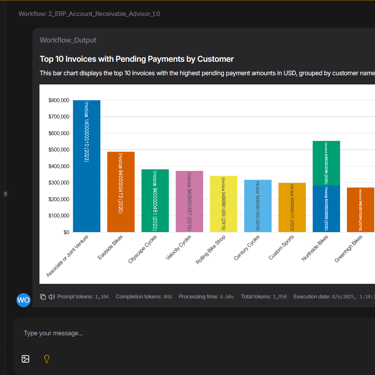Click the blue WO avatar icon
The image size is (375, 375).
tap(23, 300)
